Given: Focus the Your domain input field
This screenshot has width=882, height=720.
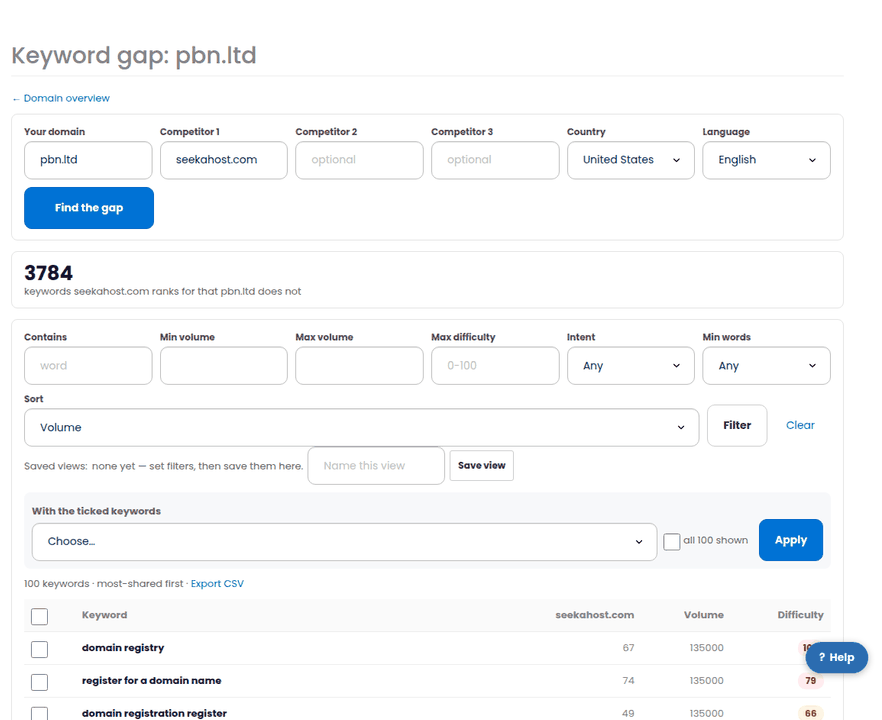Looking at the screenshot, I should click(x=88, y=160).
